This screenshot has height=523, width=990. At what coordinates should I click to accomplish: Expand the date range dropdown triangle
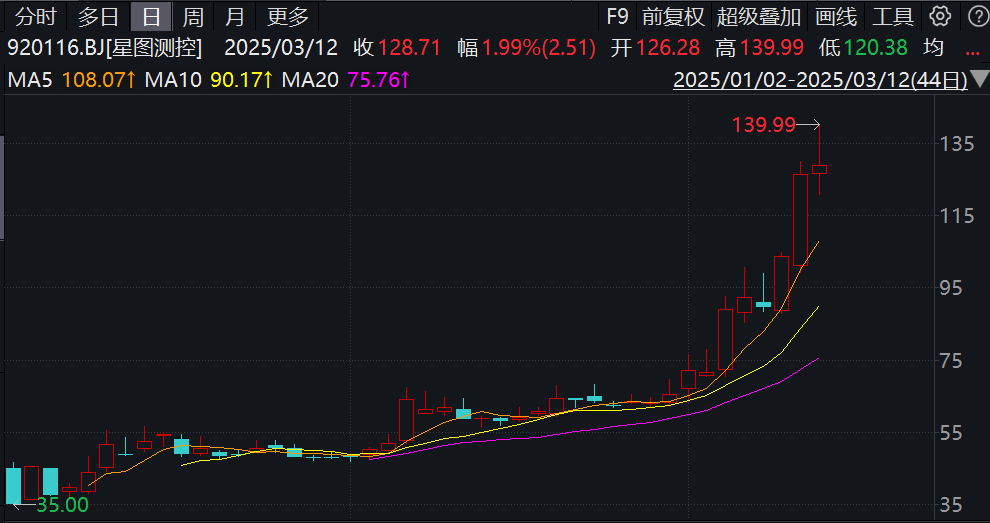[980, 79]
